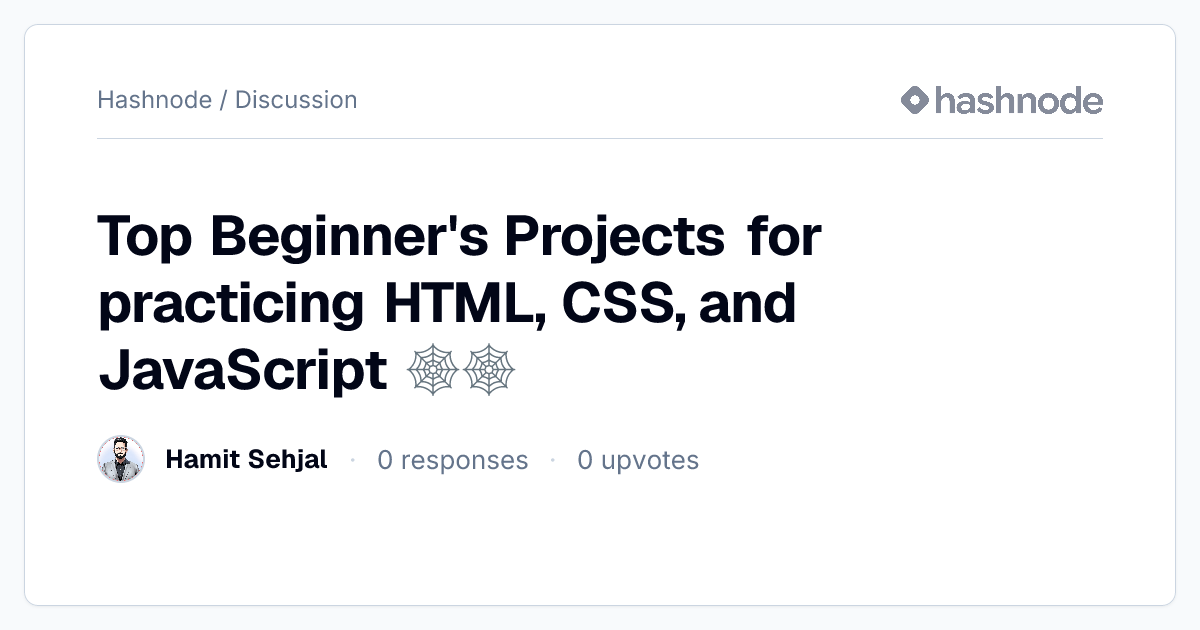Click the second spider web emoji
The height and width of the screenshot is (630, 1200).
click(490, 372)
